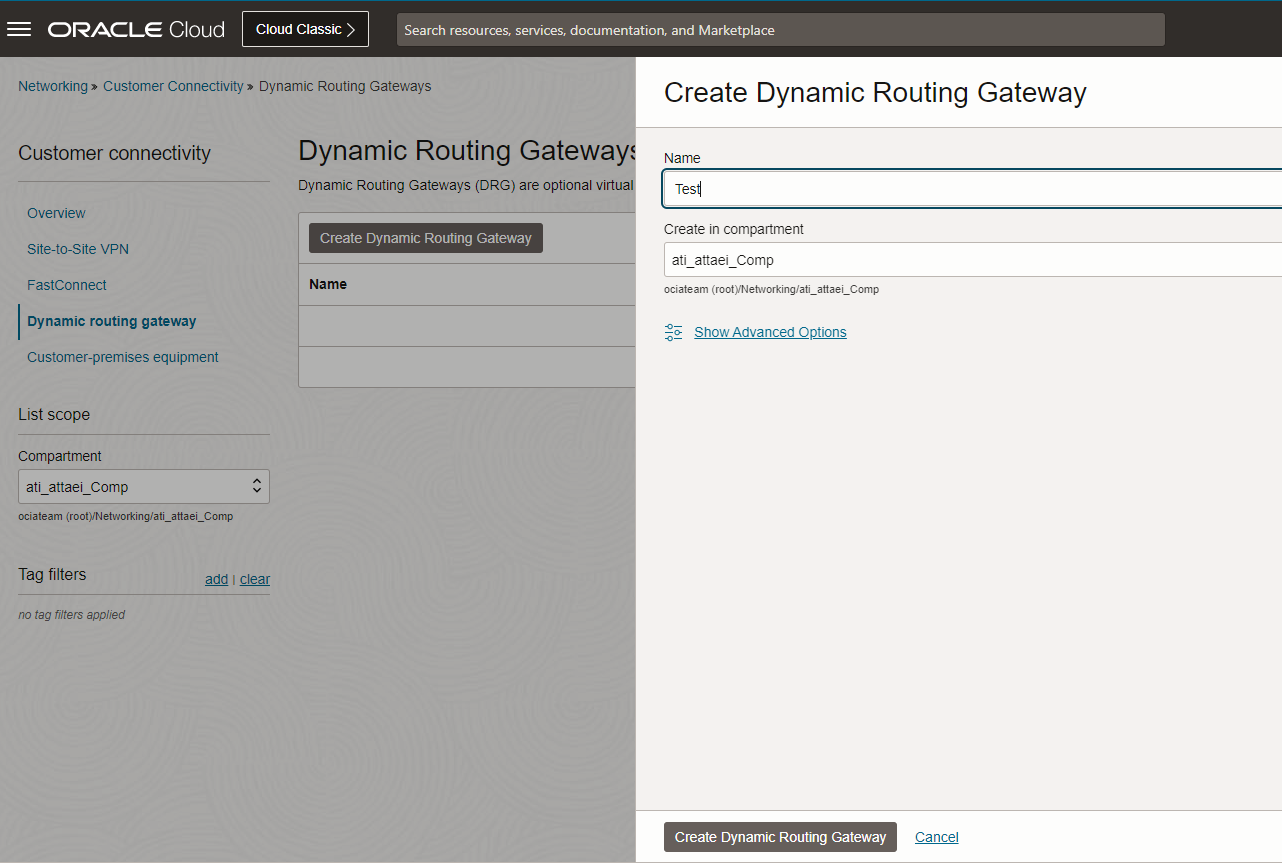
Task: Expand the List scope Compartment dropdown
Action: click(144, 487)
